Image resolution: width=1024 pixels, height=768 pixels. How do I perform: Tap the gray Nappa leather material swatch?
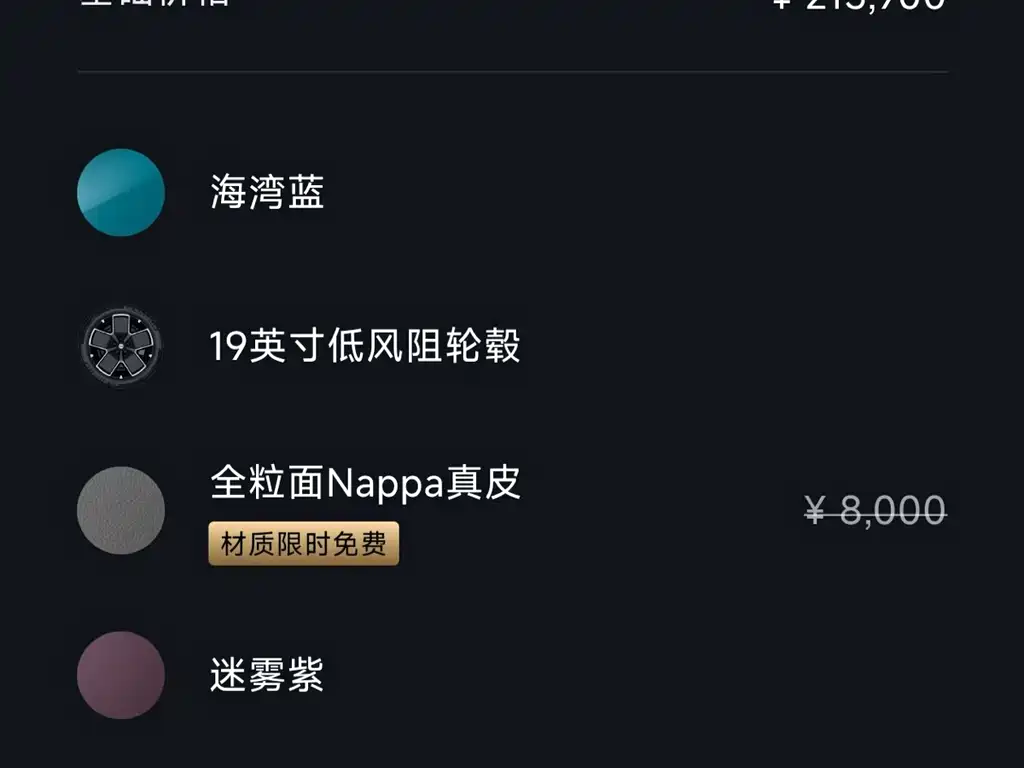point(121,509)
